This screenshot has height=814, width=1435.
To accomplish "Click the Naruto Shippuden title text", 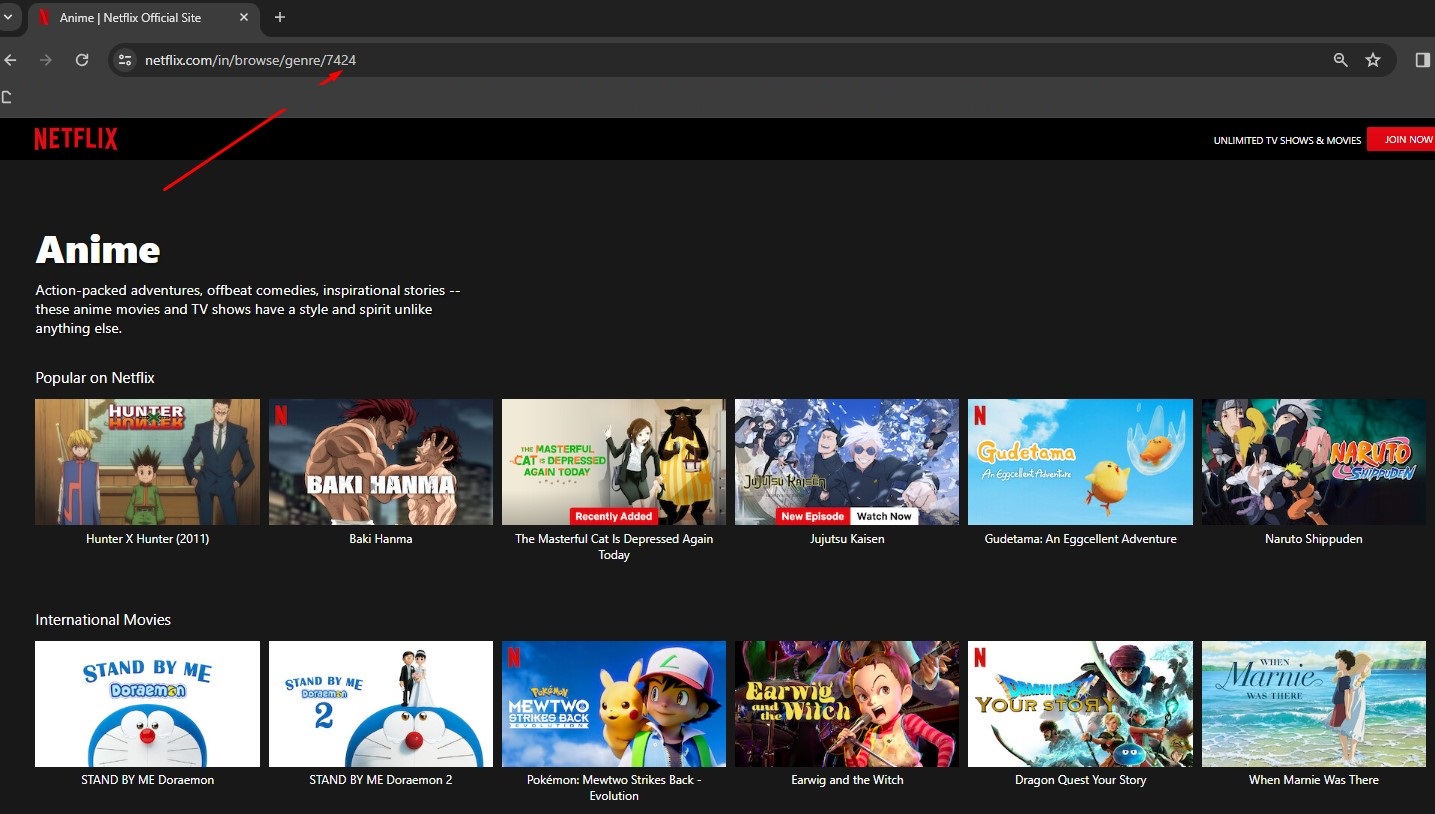I will point(1314,539).
